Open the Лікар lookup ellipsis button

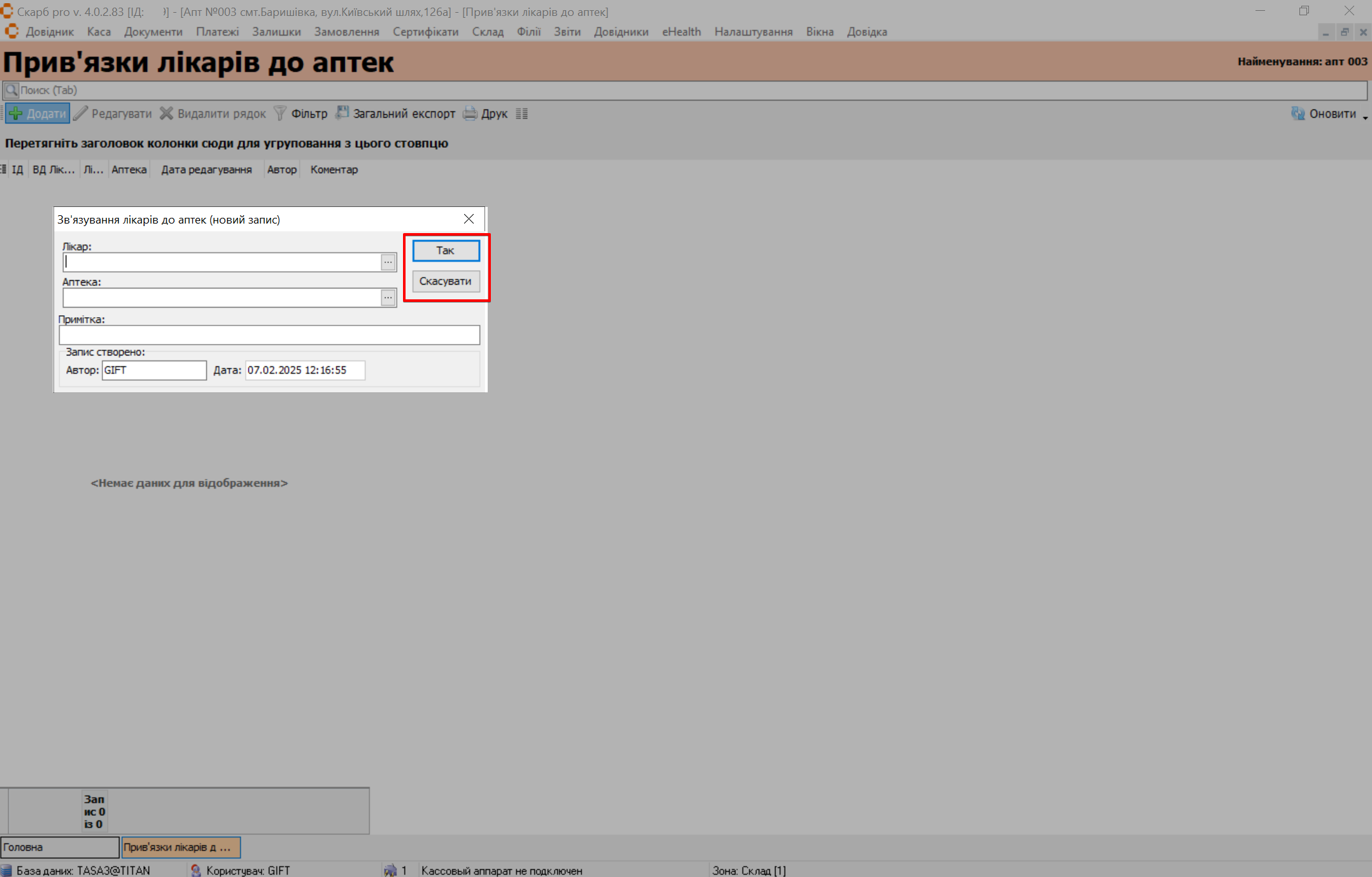[388, 262]
